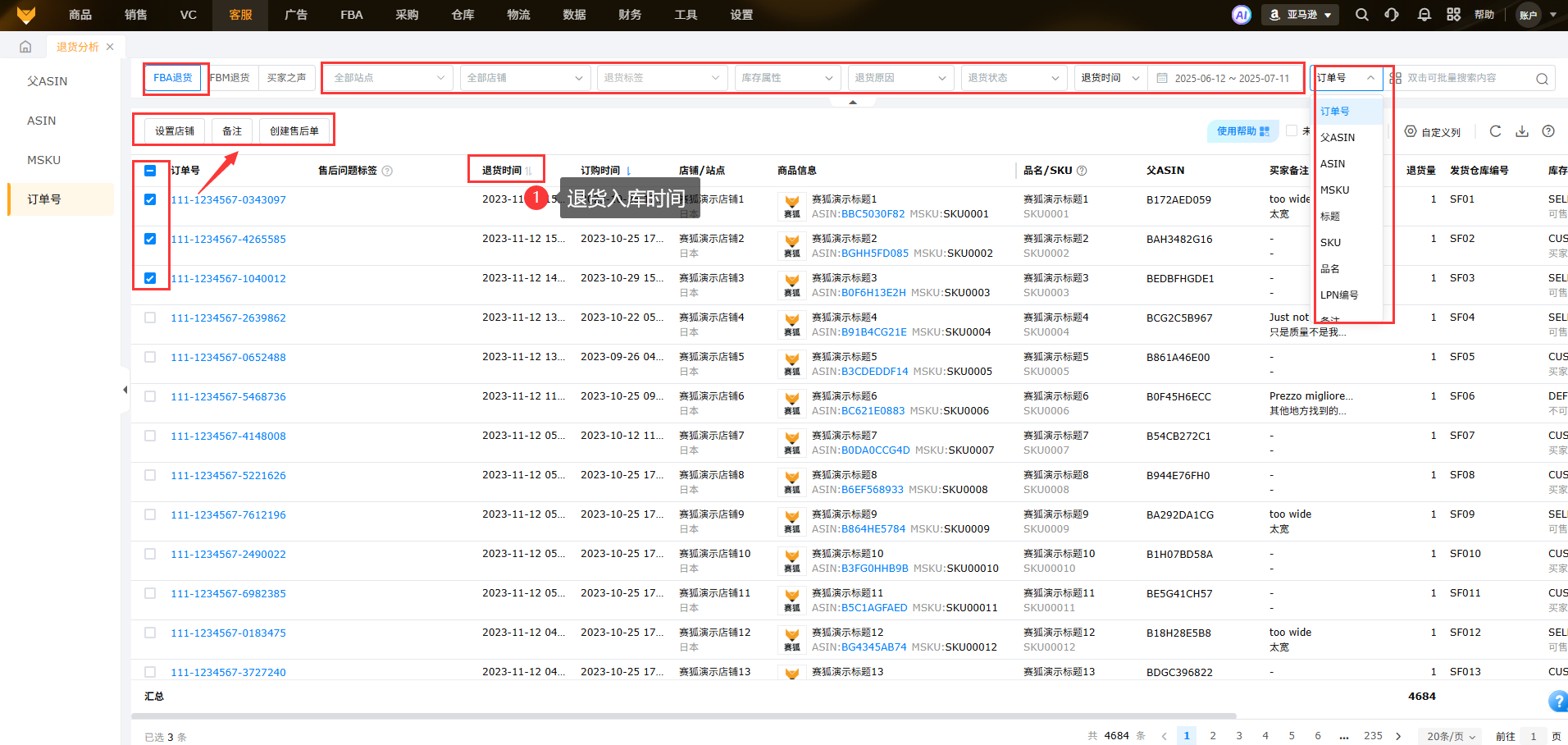Check the box for order 111-1234567-2639862

coord(150,318)
